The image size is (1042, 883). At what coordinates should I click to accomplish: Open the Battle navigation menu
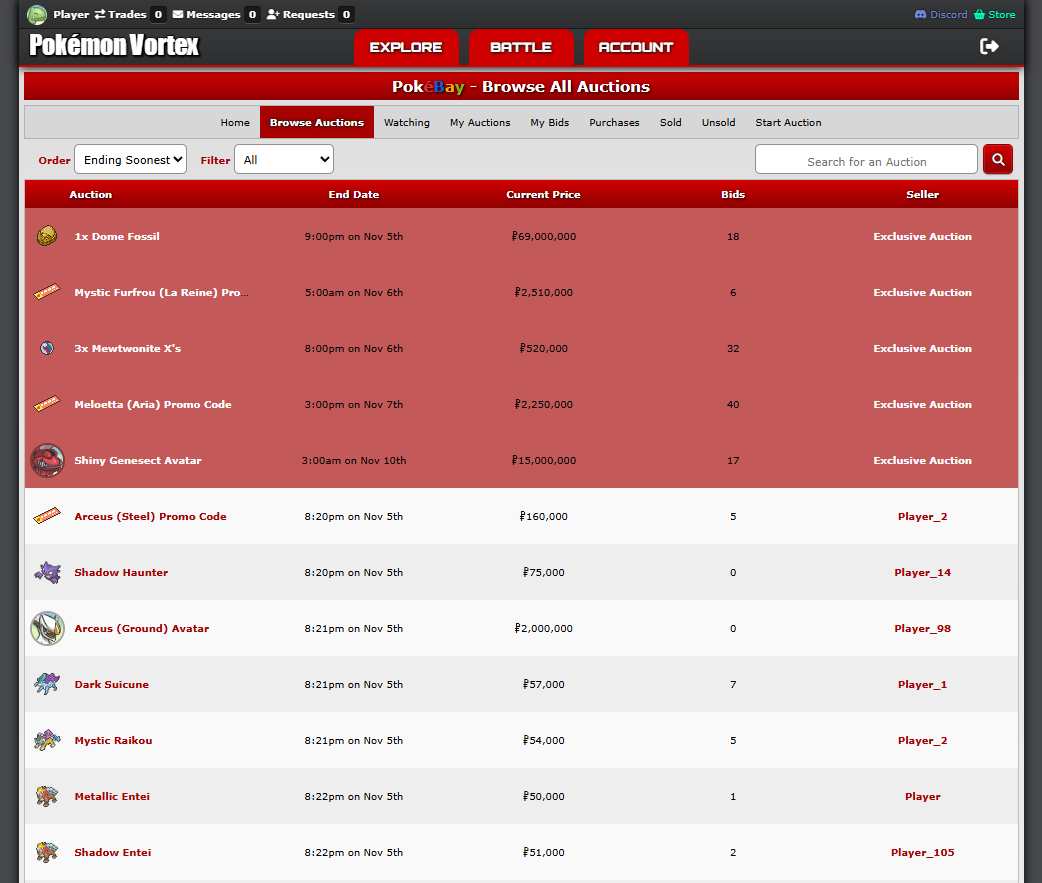520,47
